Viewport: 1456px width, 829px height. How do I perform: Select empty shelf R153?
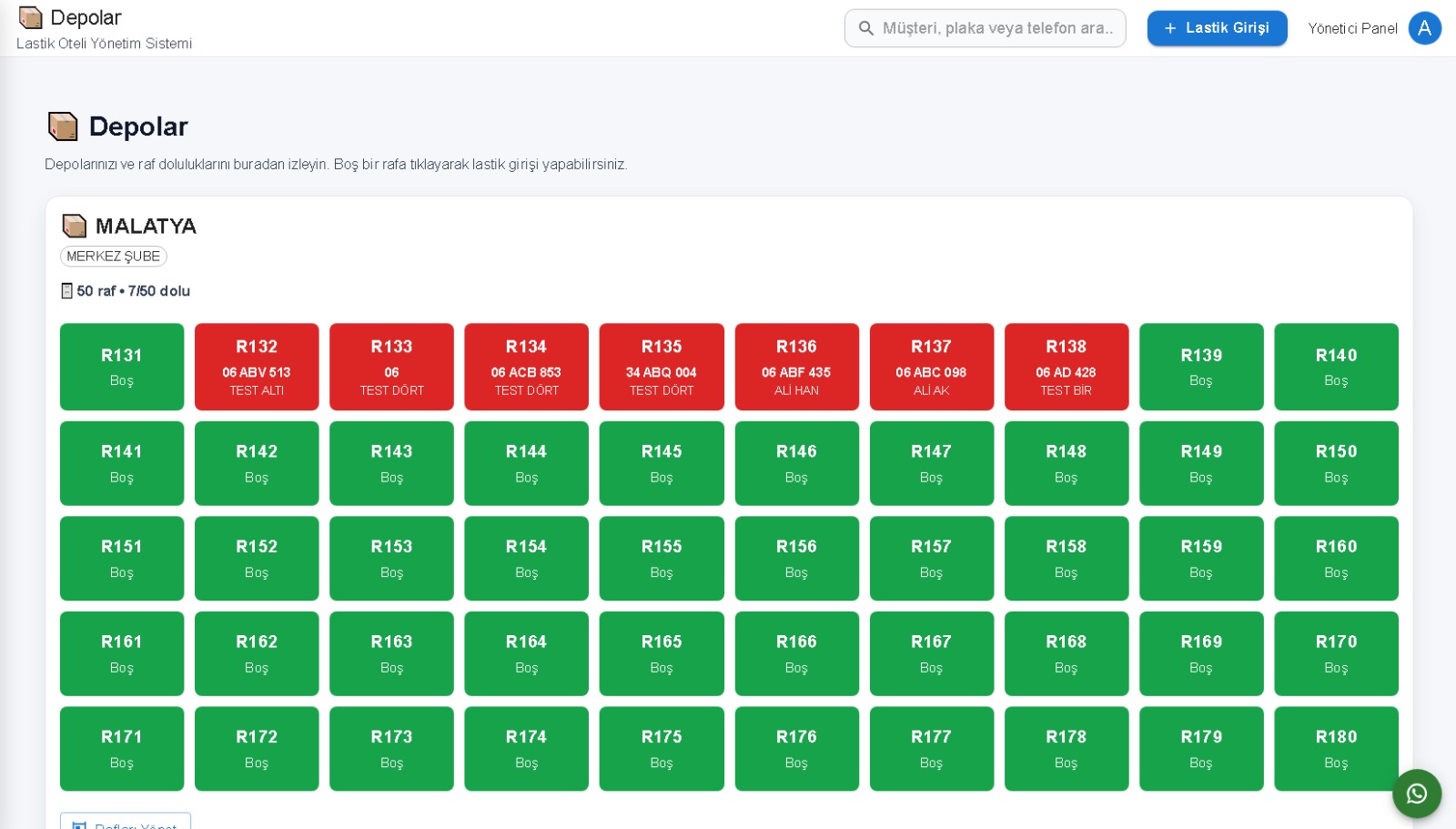pos(391,559)
